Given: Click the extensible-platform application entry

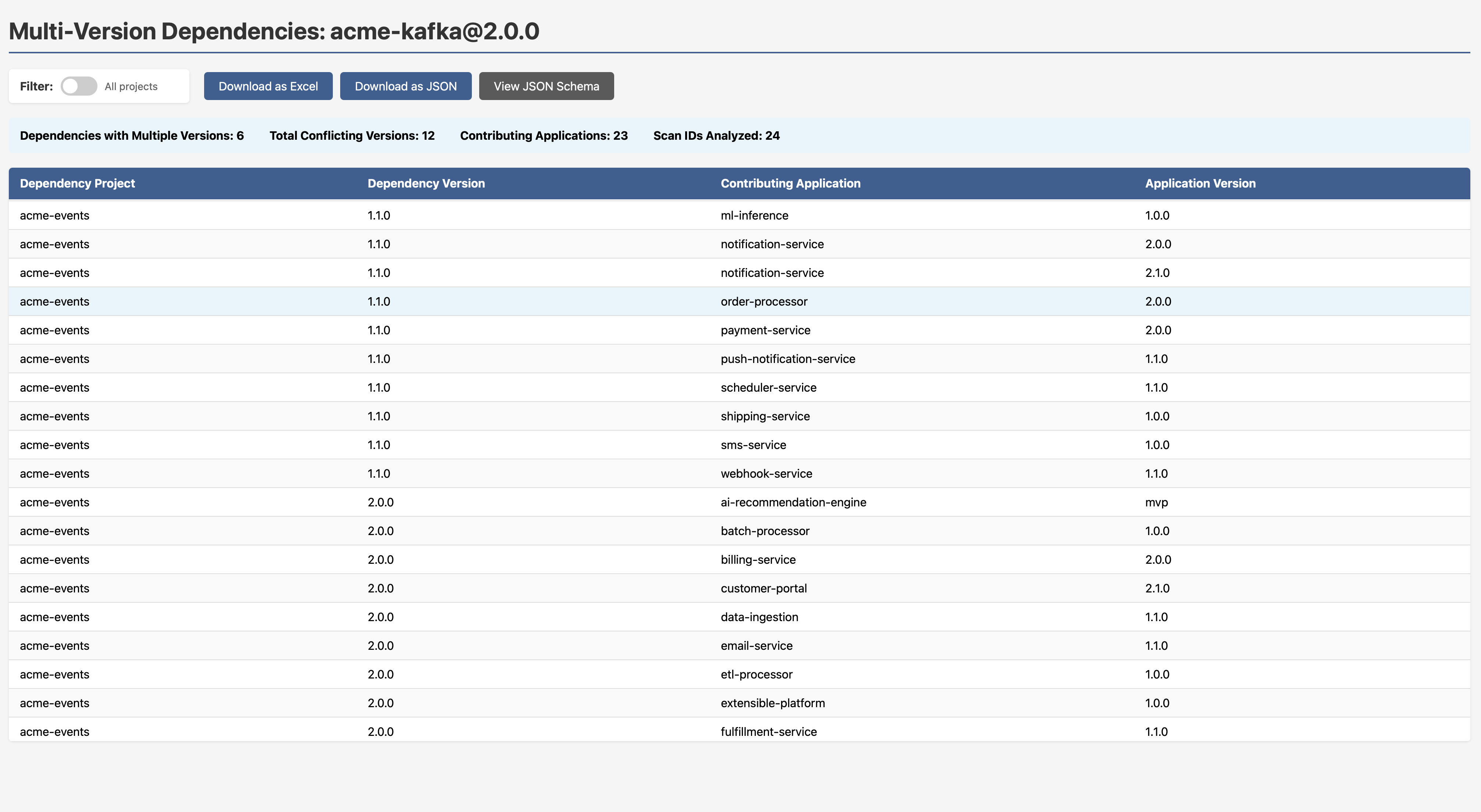Looking at the screenshot, I should pyautogui.click(x=773, y=702).
